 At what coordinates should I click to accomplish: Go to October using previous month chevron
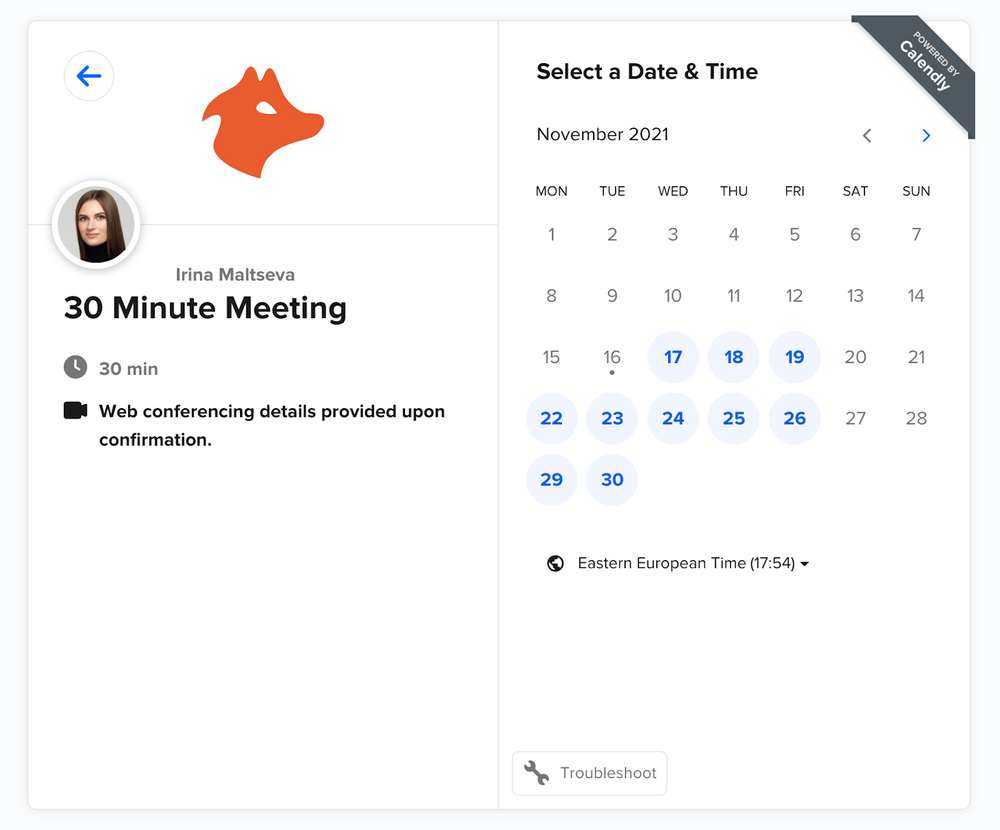[x=866, y=135]
